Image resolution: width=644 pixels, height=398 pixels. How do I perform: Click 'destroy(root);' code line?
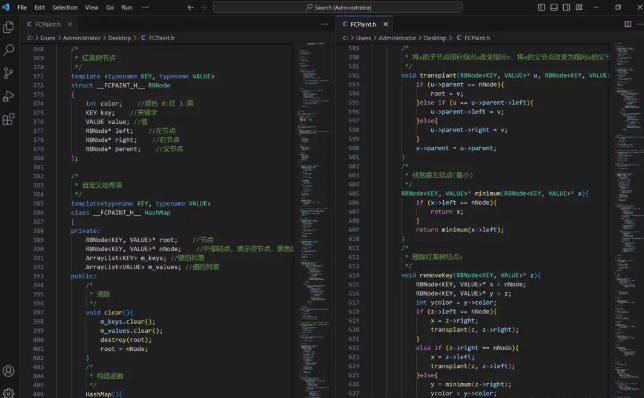click(126, 340)
